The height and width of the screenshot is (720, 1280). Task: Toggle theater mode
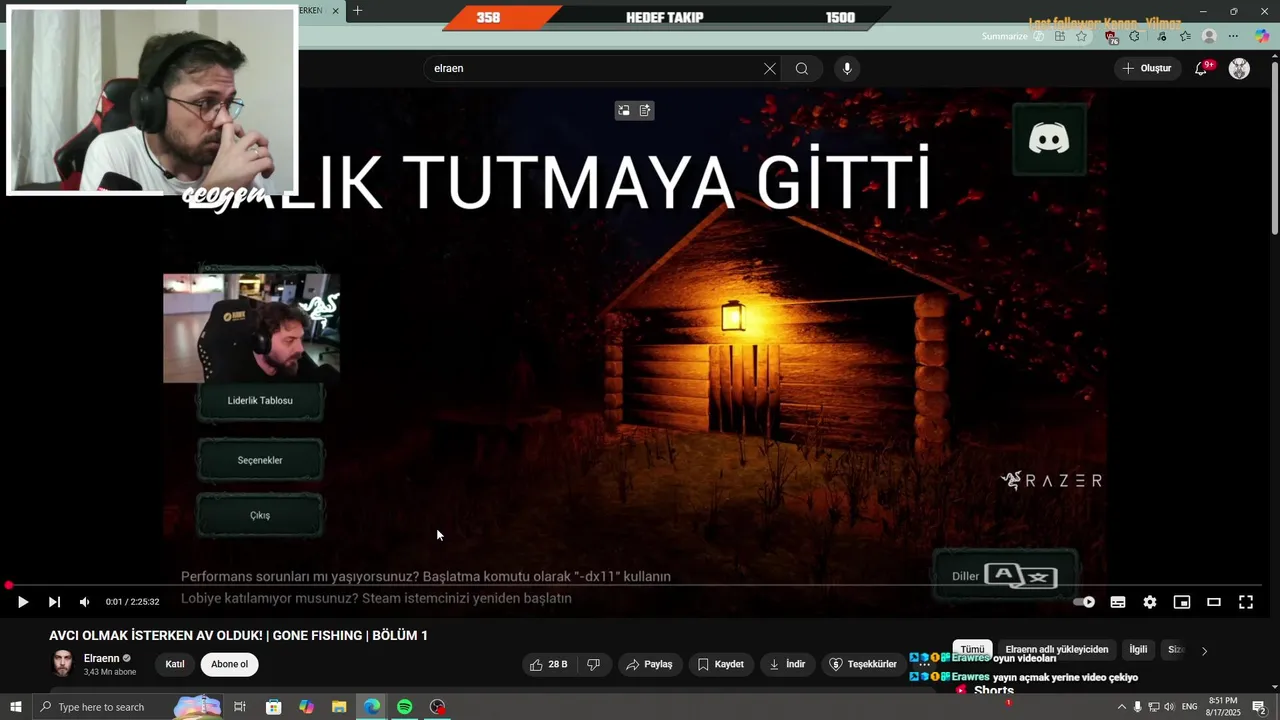click(1214, 602)
